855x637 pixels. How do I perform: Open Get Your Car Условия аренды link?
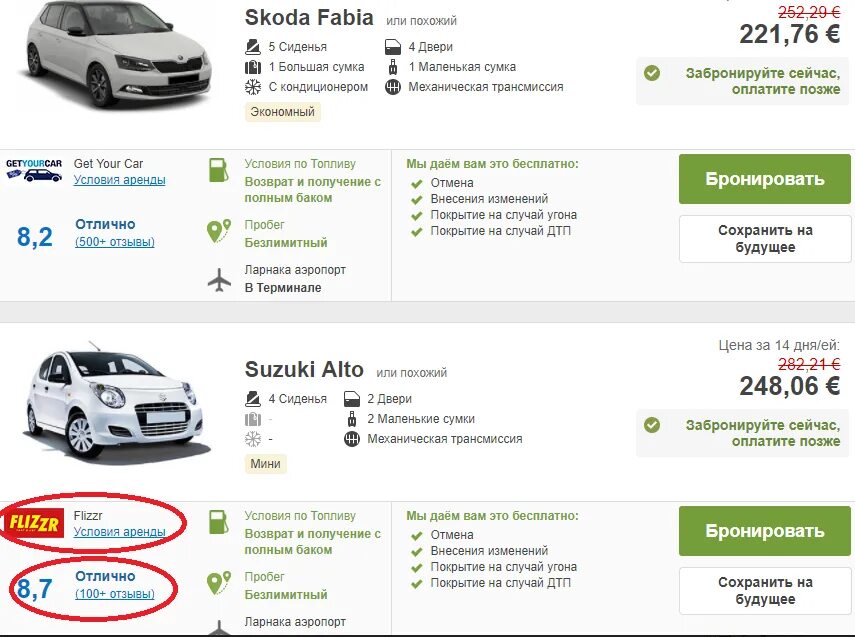(120, 180)
